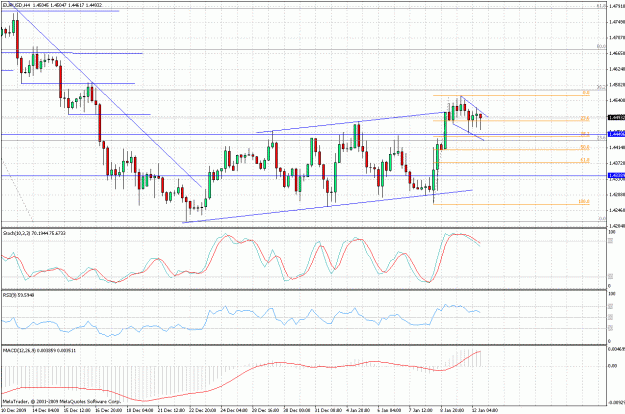This screenshot has width=625, height=414.
Task: Click the '28 Dec 00:00' time axis label
Action: [297, 410]
